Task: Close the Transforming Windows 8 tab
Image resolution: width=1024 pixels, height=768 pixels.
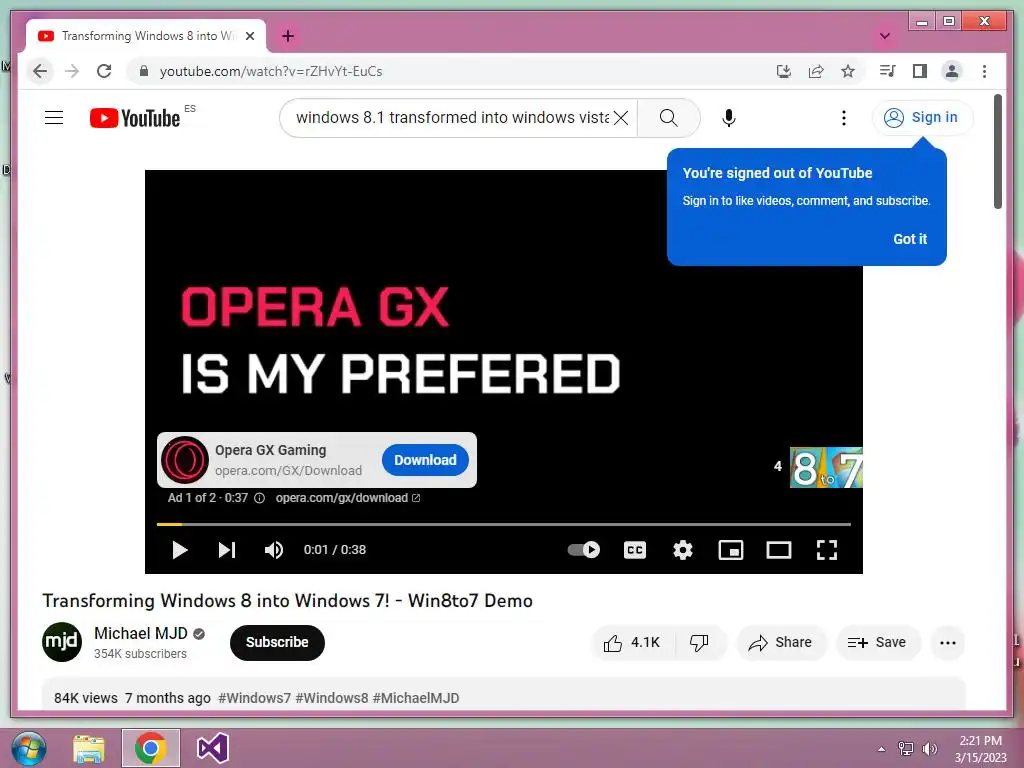Action: [x=249, y=36]
